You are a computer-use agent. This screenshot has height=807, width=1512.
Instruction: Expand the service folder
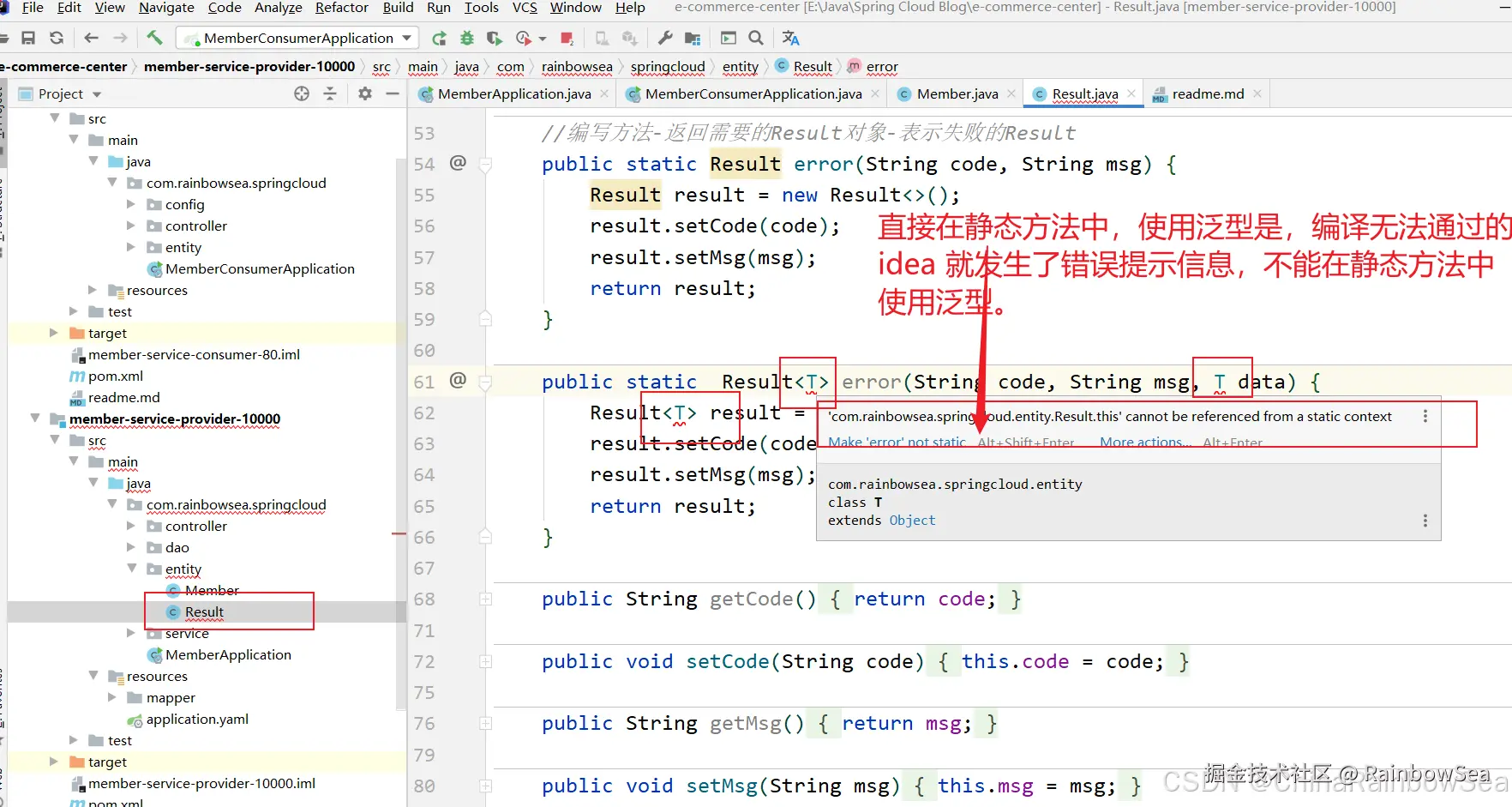point(131,633)
